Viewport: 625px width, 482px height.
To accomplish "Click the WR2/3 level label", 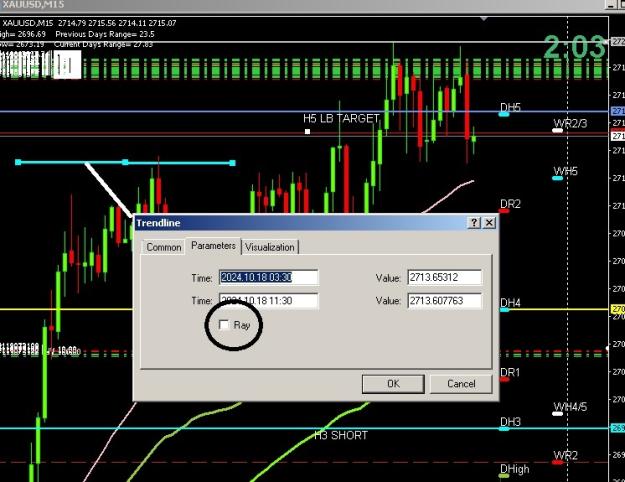I will click(x=570, y=123).
